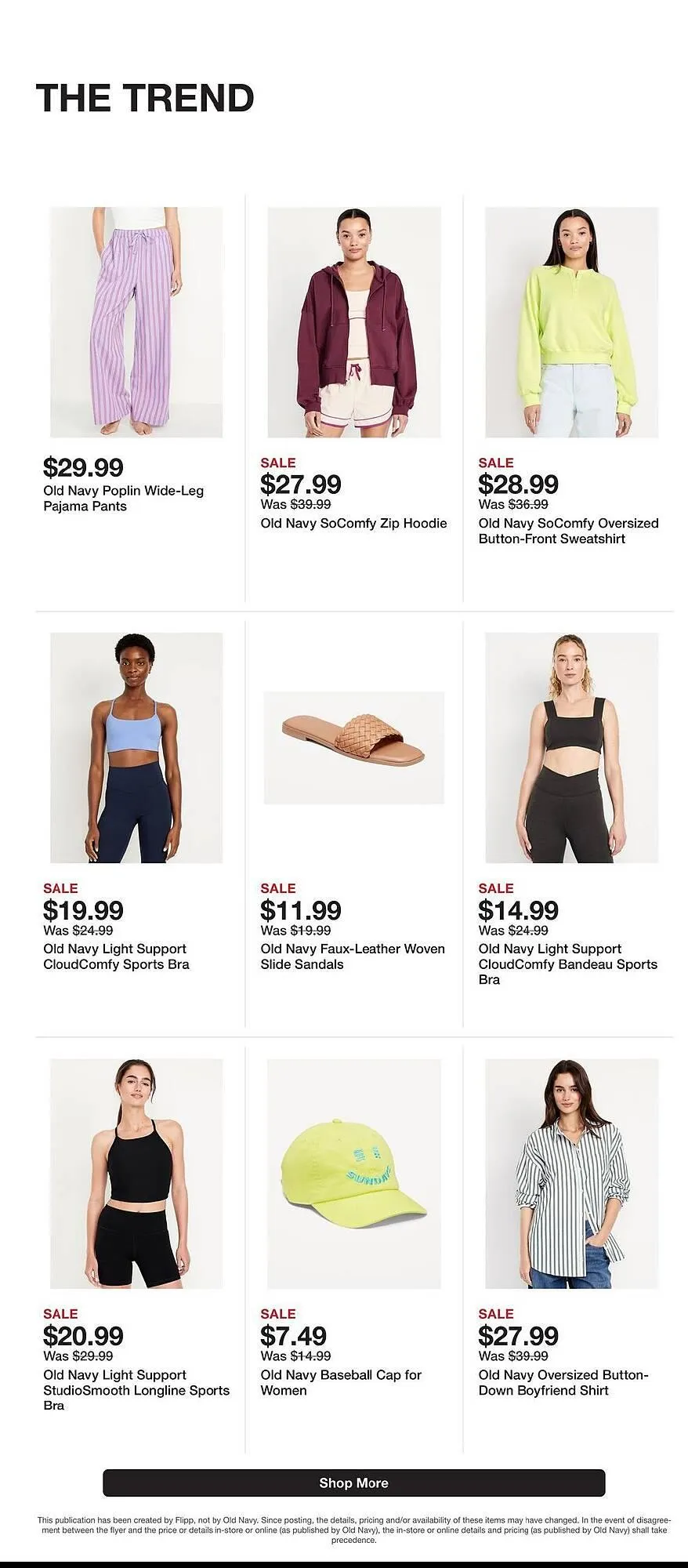Open Old Navy Baseball Cap for Women title
The height and width of the screenshot is (1568, 688).
pyautogui.click(x=341, y=1382)
